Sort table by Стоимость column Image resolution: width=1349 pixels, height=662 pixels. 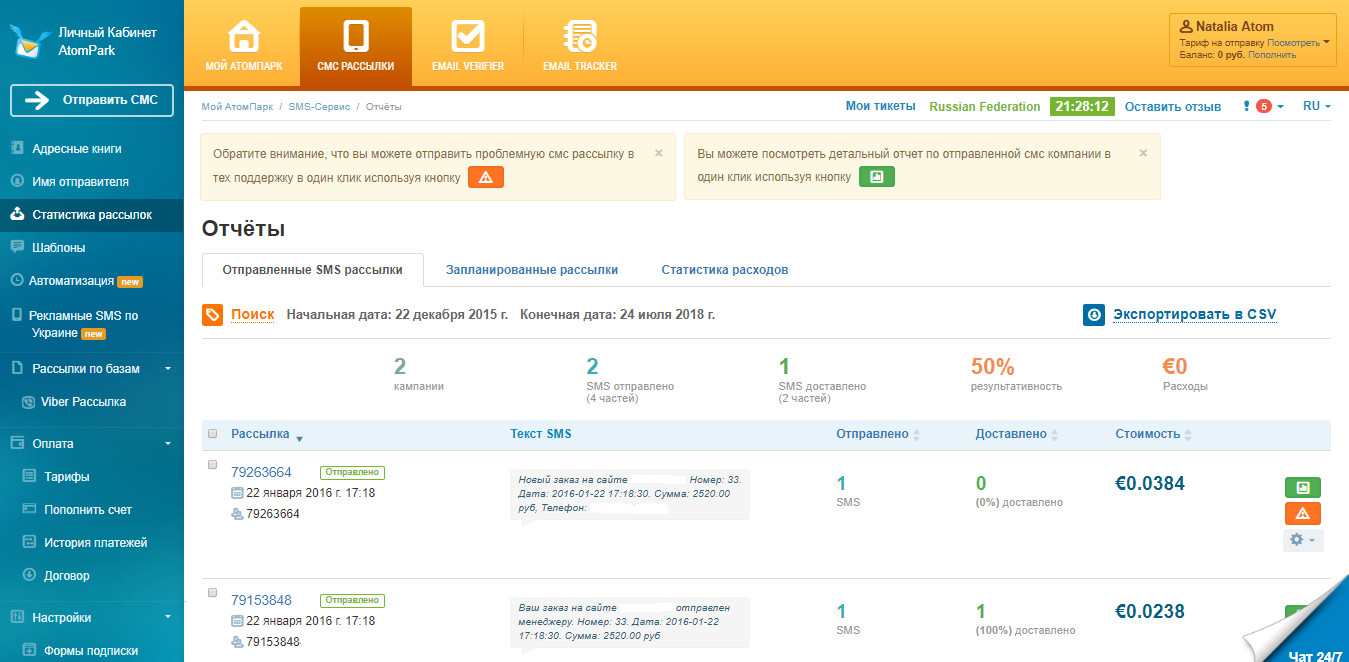(x=1154, y=434)
